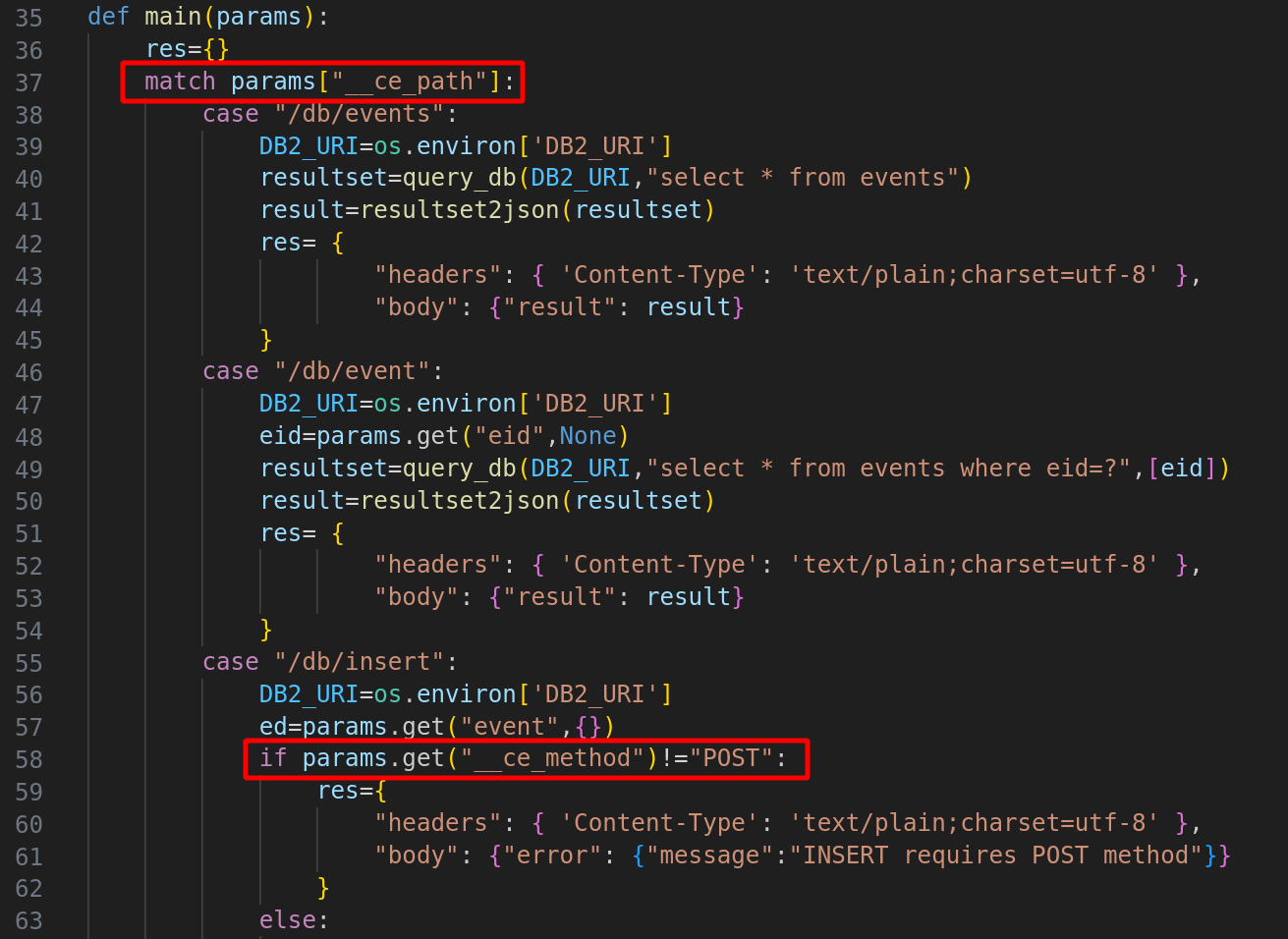This screenshot has width=1288, height=939.
Task: Click 'resultset2json' on line 41
Action: (x=460, y=210)
